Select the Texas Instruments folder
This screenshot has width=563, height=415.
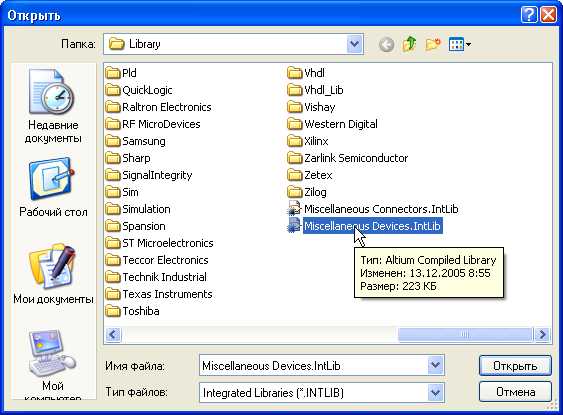click(x=159, y=294)
